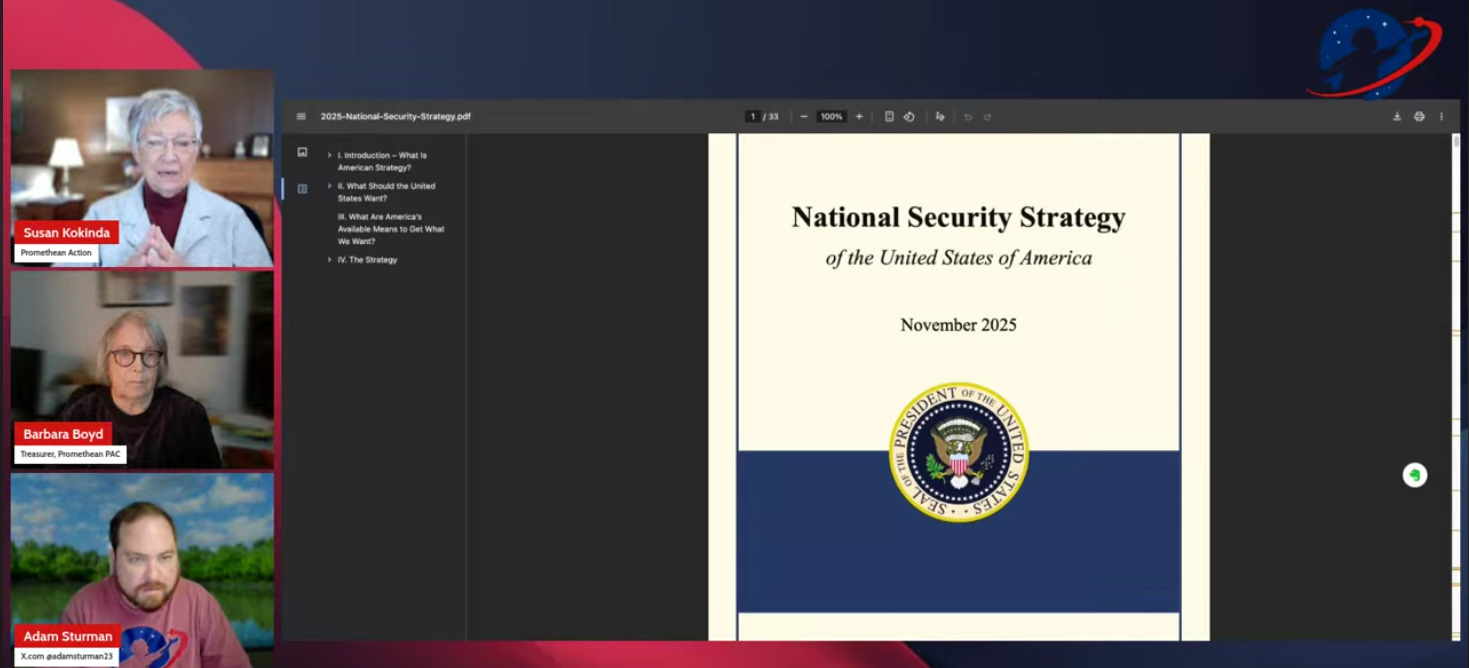
Task: Zoom out with the minus icon
Action: coord(803,116)
